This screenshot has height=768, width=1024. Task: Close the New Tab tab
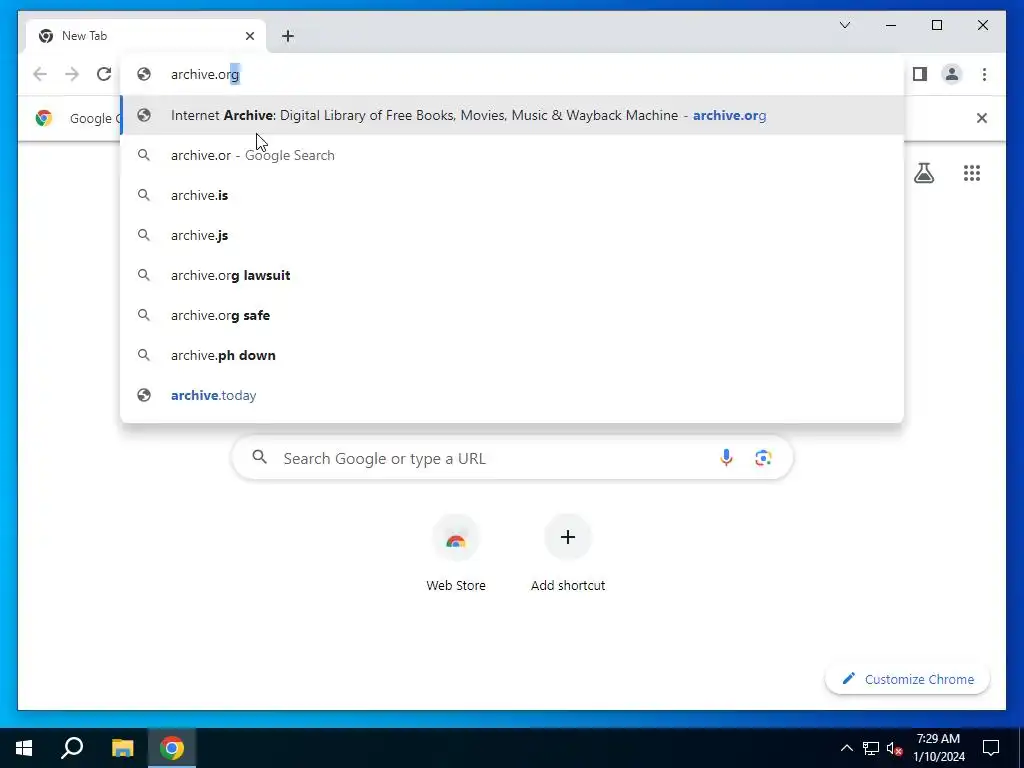click(249, 36)
